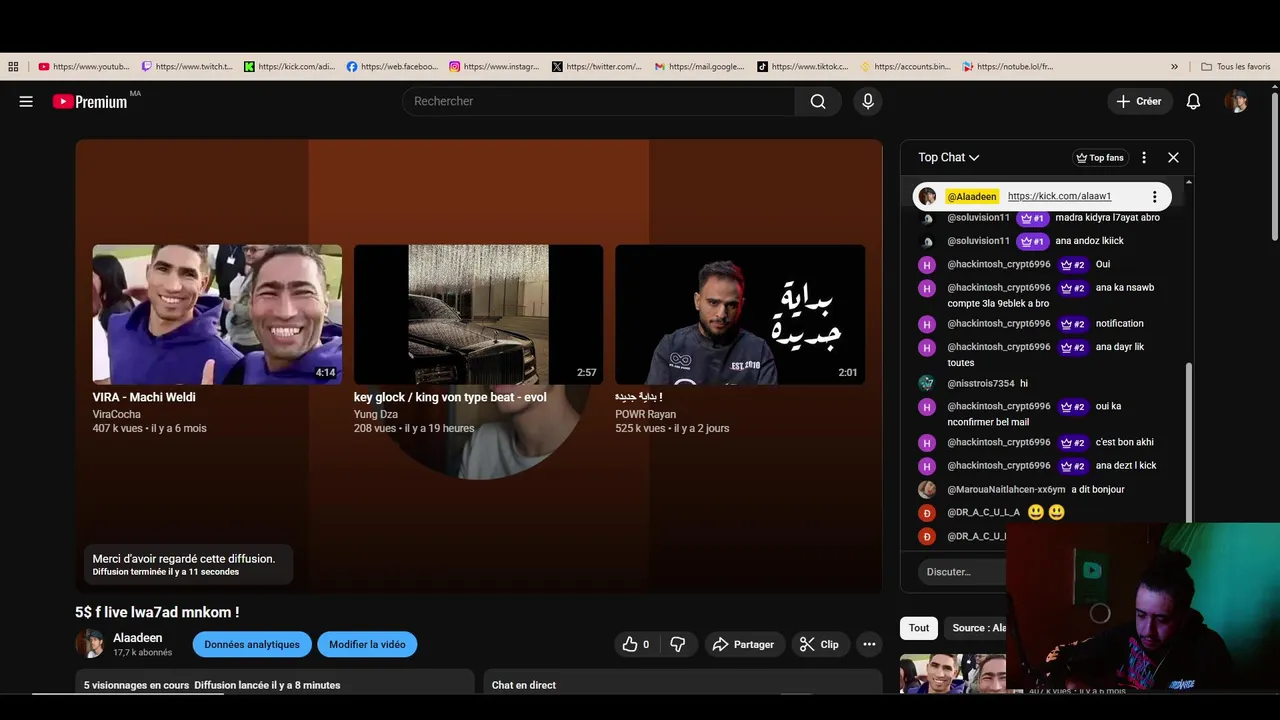Click message 'ana andoz lkiick'
This screenshot has width=1280, height=720.
1090,241
